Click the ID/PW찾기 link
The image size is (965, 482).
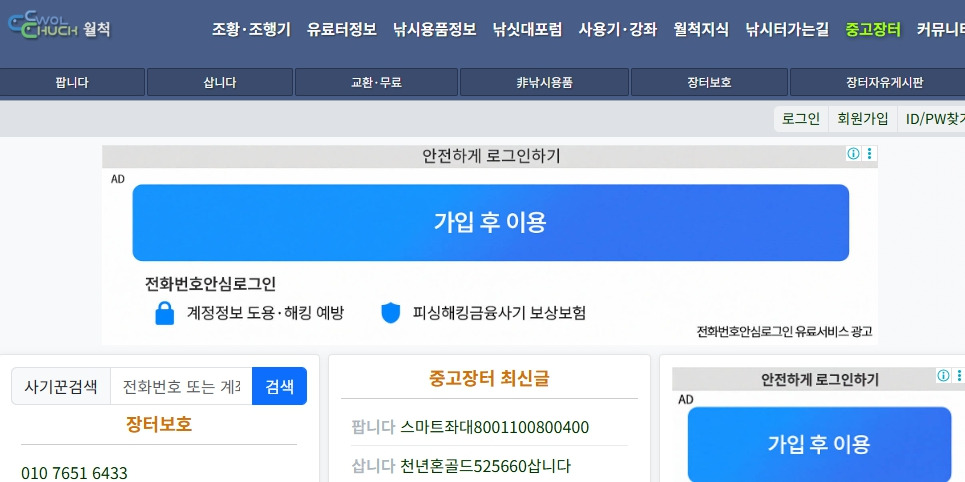tap(934, 119)
